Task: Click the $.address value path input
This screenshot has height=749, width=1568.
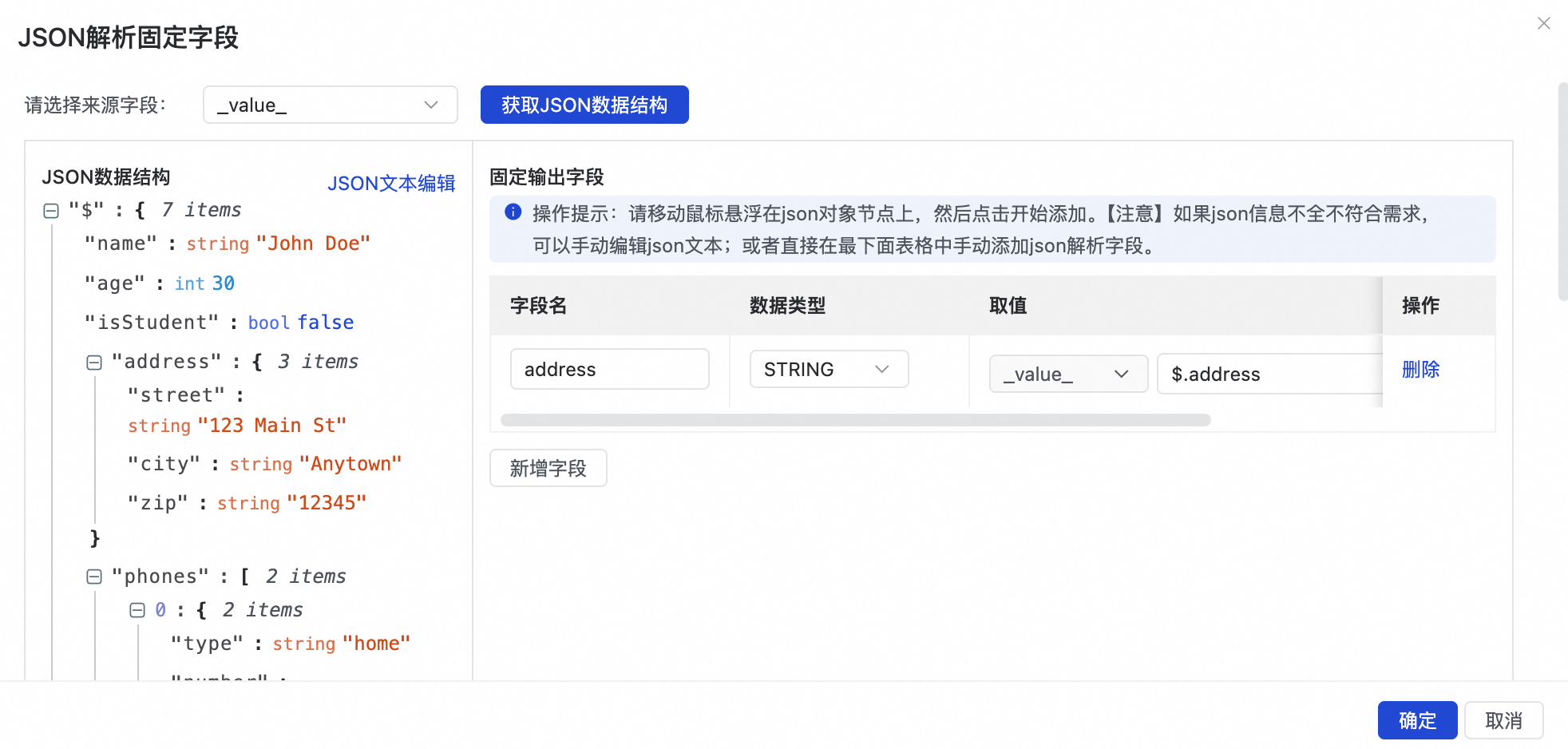Action: click(x=1269, y=374)
